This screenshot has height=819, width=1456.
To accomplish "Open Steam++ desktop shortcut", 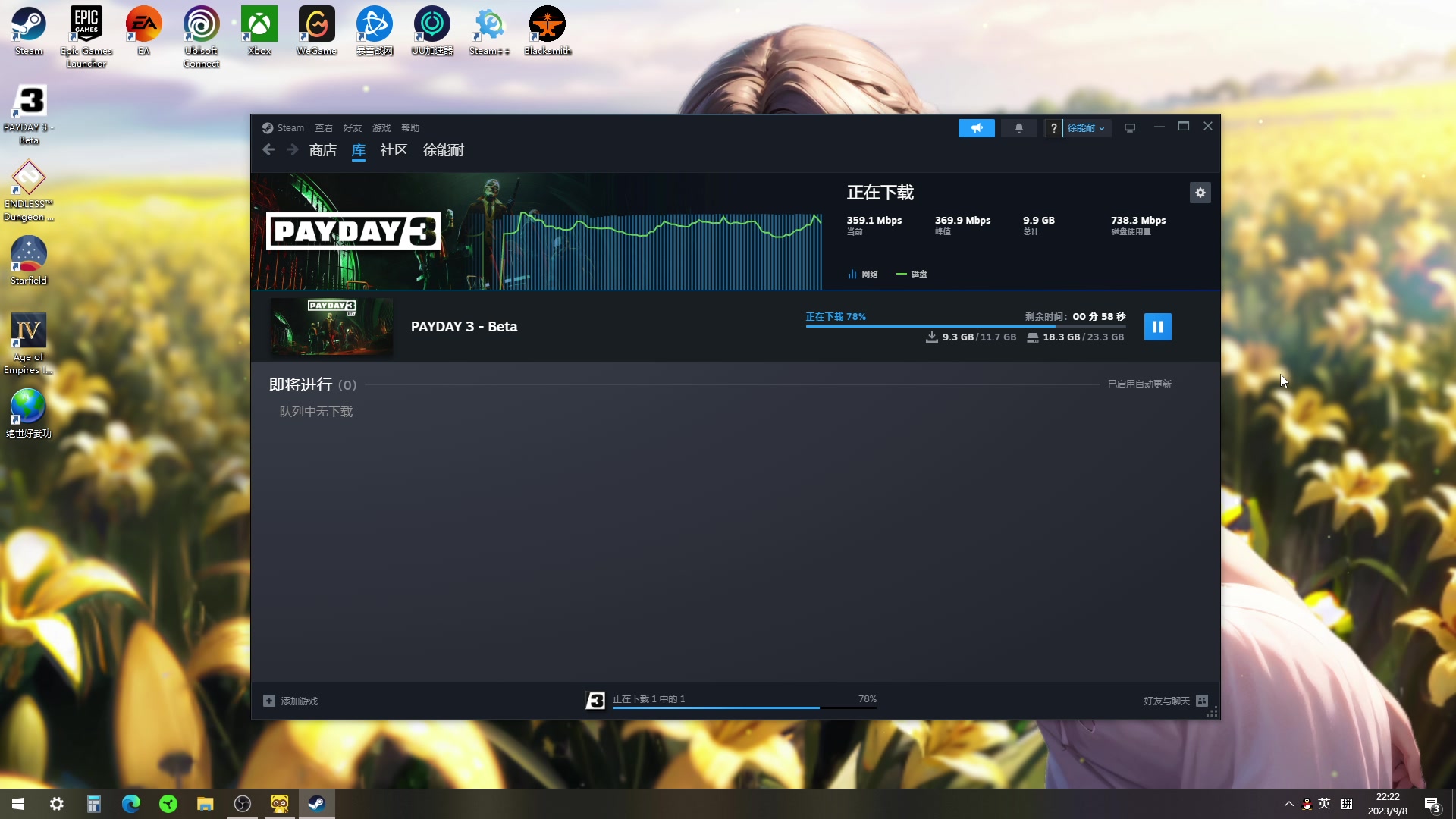I will coord(490,32).
